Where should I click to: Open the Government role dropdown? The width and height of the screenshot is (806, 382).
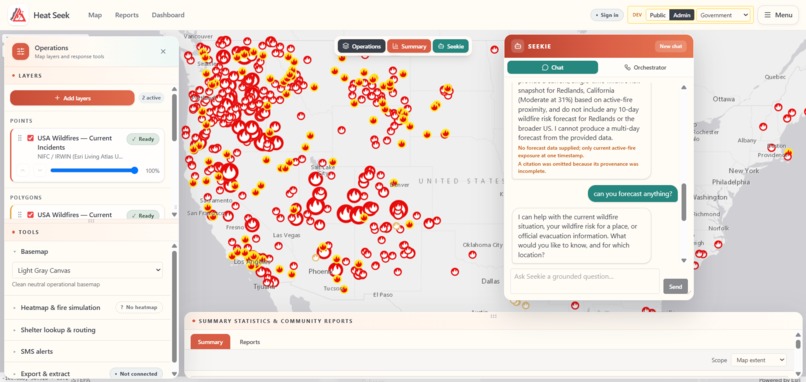[x=723, y=15]
